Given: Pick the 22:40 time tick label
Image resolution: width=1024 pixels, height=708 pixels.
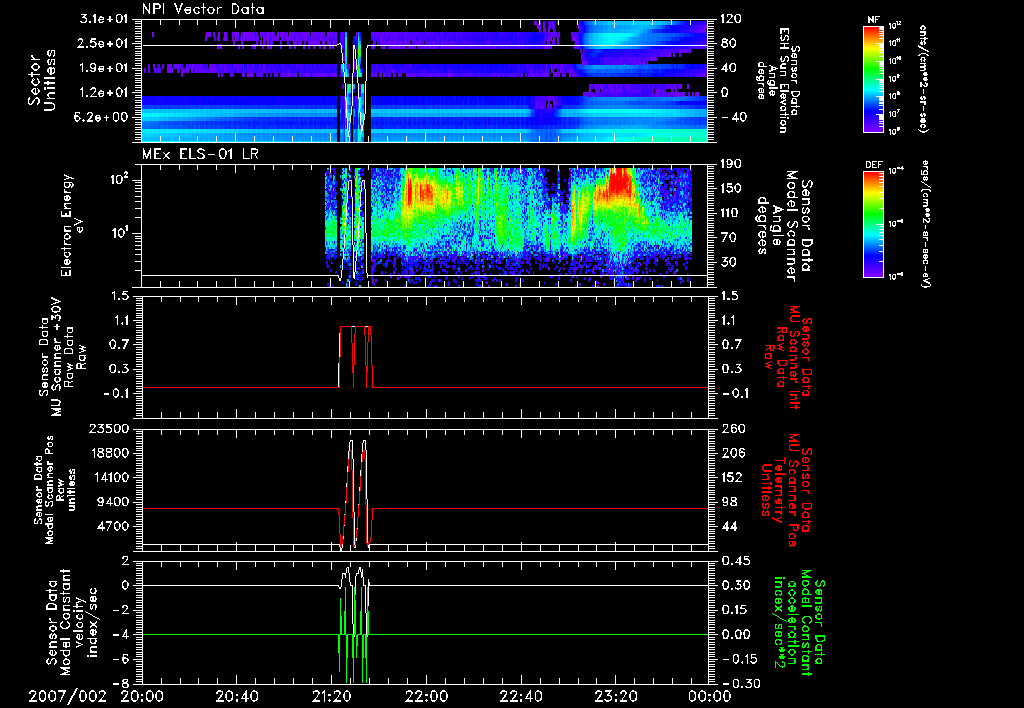Looking at the screenshot, I should pos(522,694).
